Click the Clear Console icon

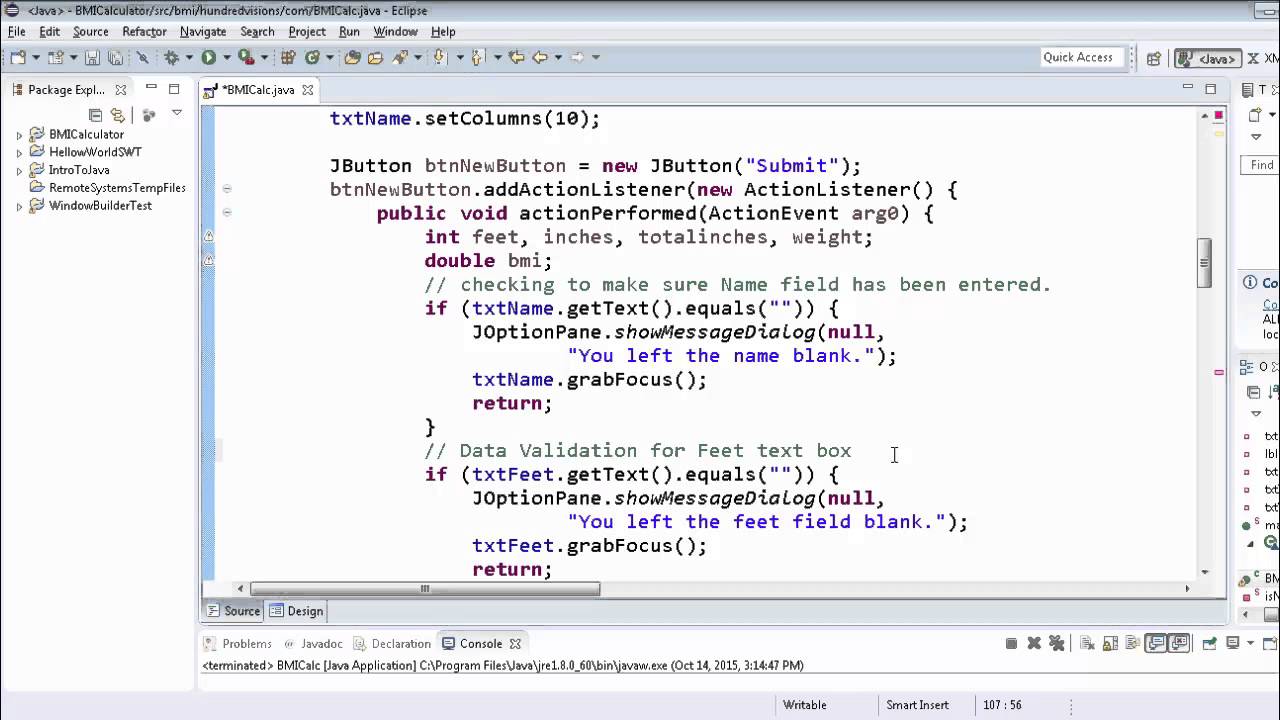[x=1087, y=643]
